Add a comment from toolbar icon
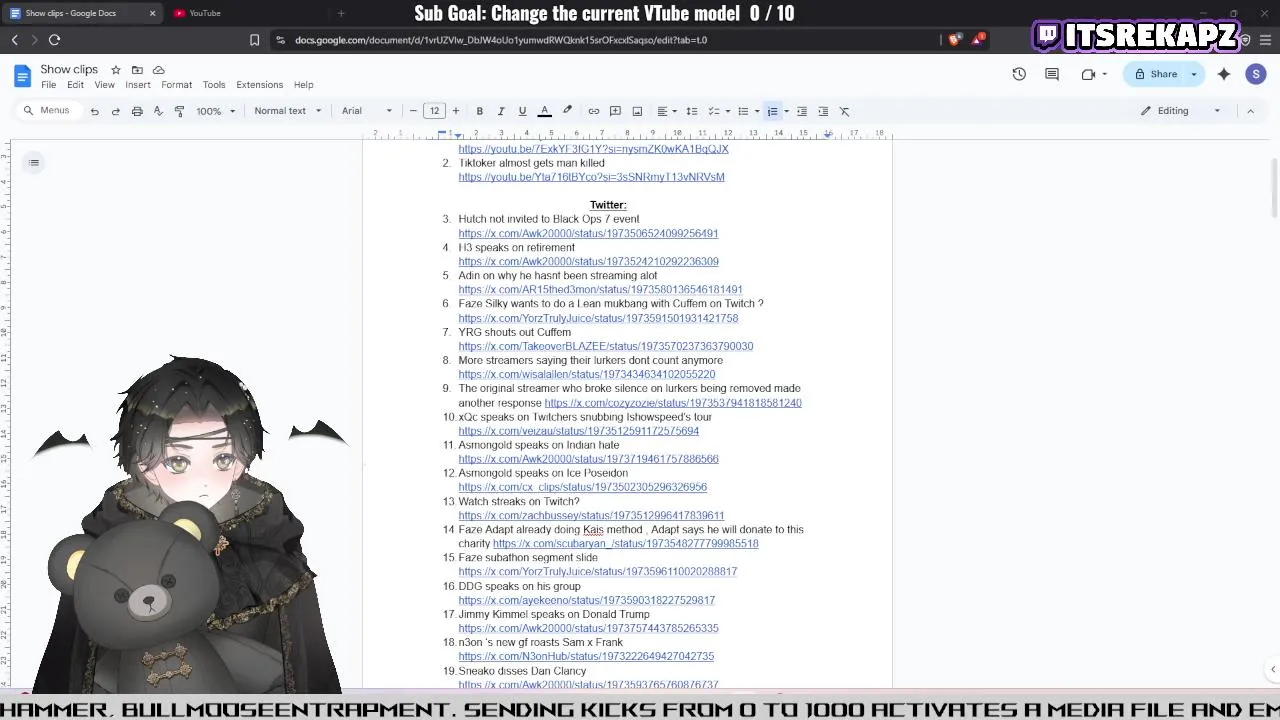 point(615,111)
